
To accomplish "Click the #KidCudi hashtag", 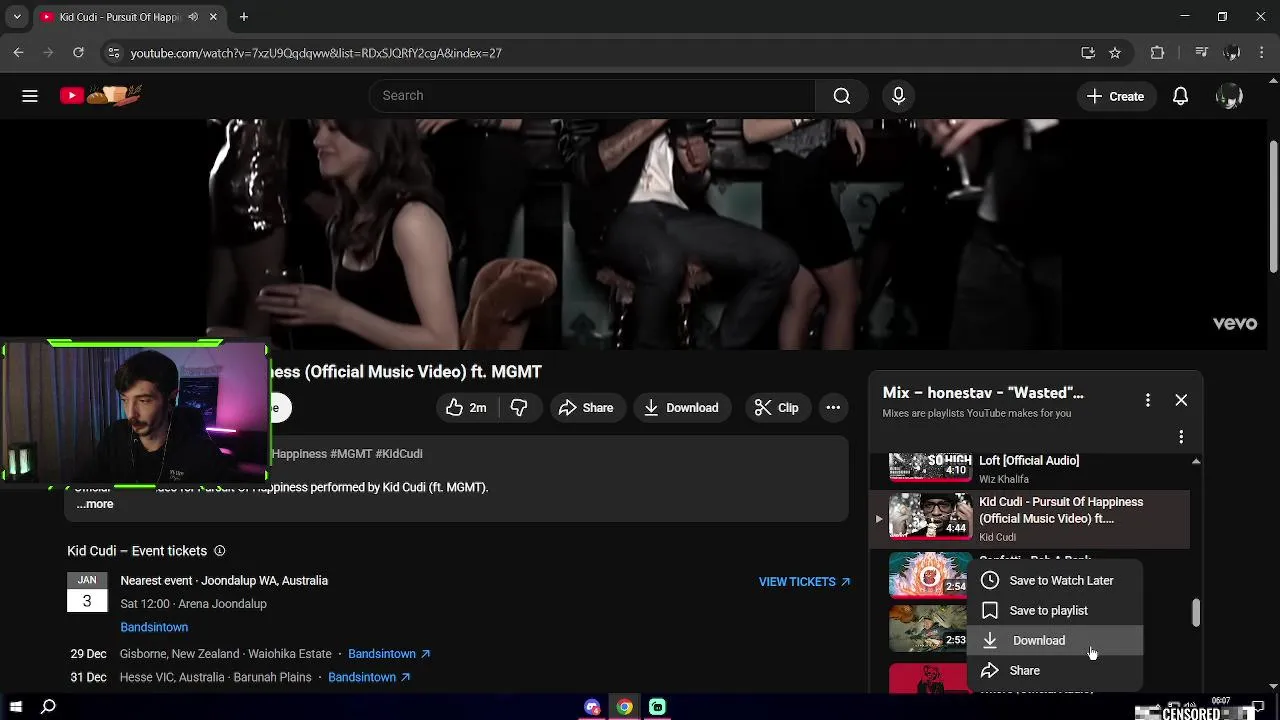I will tap(399, 454).
